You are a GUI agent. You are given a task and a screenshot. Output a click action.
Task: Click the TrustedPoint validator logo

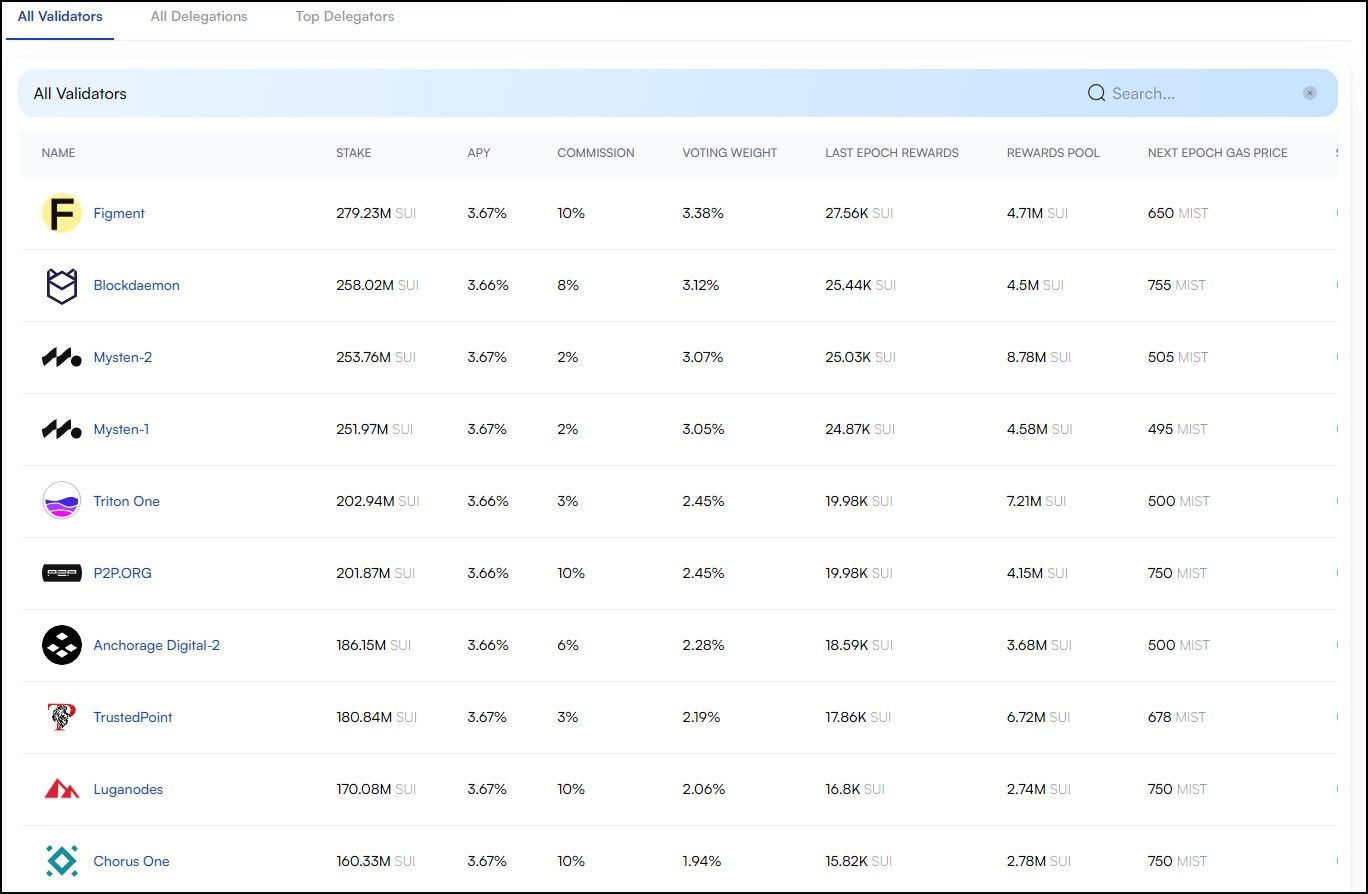61,717
